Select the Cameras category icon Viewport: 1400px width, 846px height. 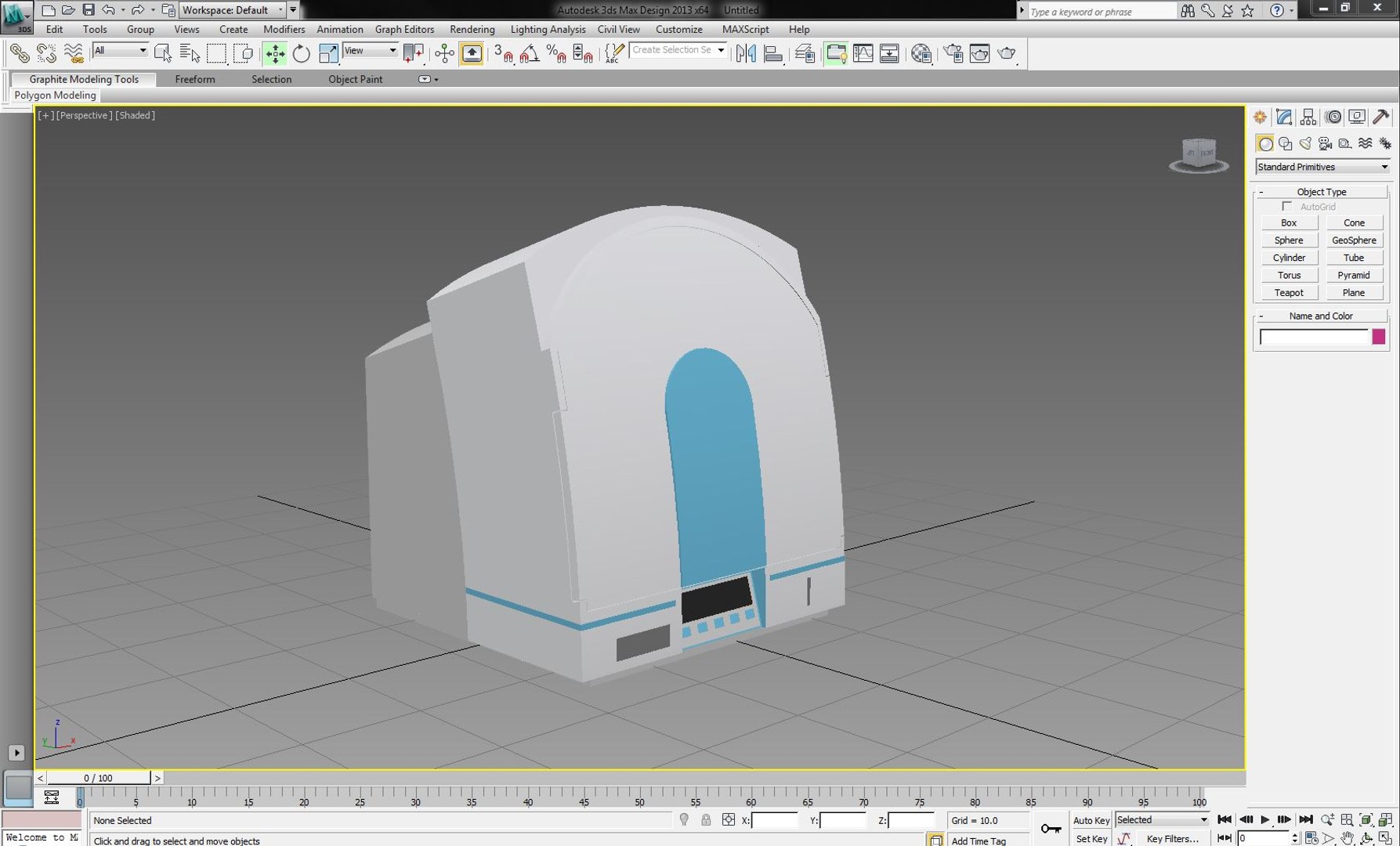click(x=1325, y=143)
